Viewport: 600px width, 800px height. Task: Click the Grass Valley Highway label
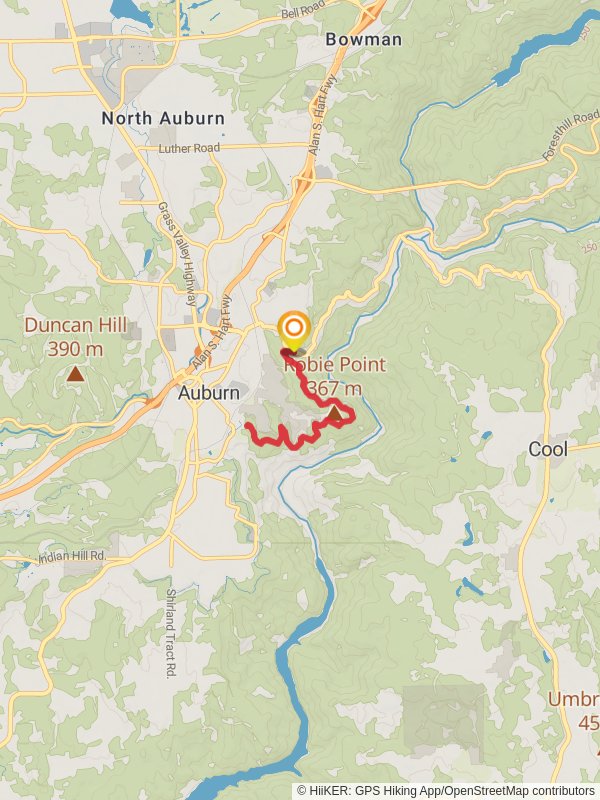pos(177,254)
